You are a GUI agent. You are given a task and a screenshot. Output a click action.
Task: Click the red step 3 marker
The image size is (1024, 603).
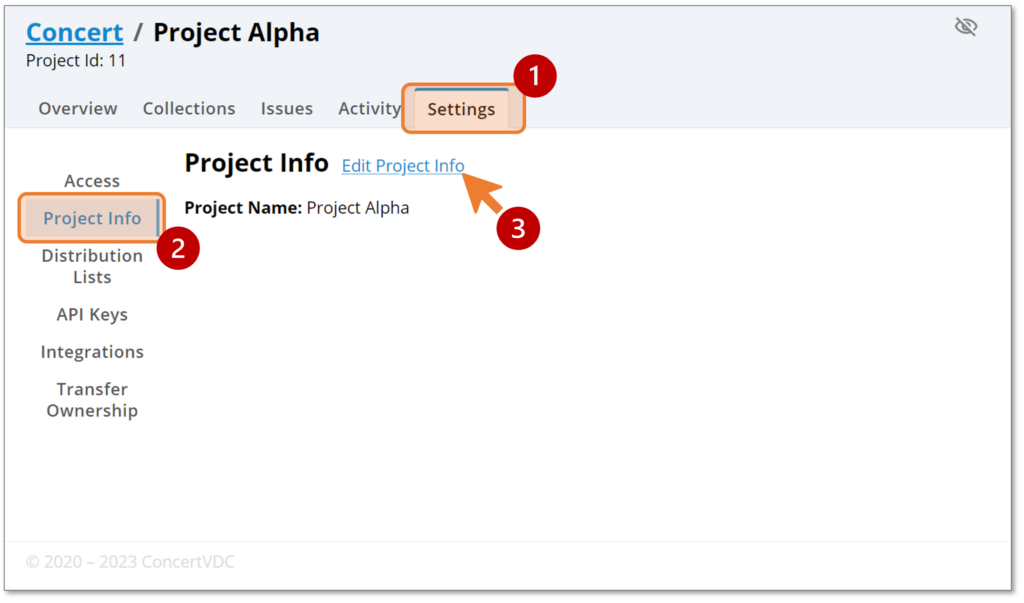[518, 228]
